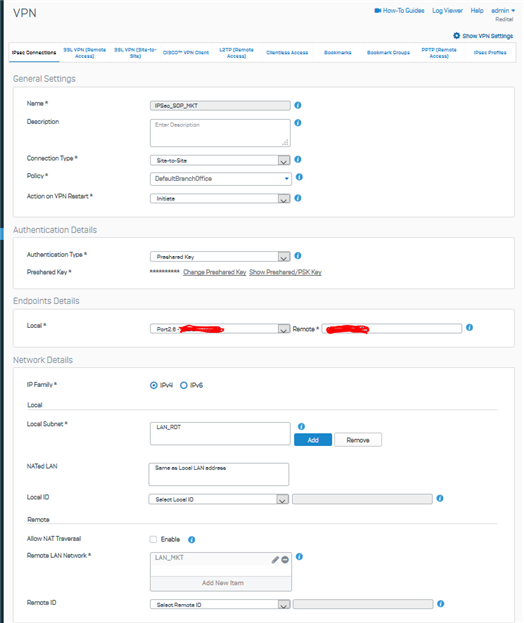Viewport: 524px width, 623px height.
Task: Click the info icon beside Remote endpoint field
Action: (469, 327)
